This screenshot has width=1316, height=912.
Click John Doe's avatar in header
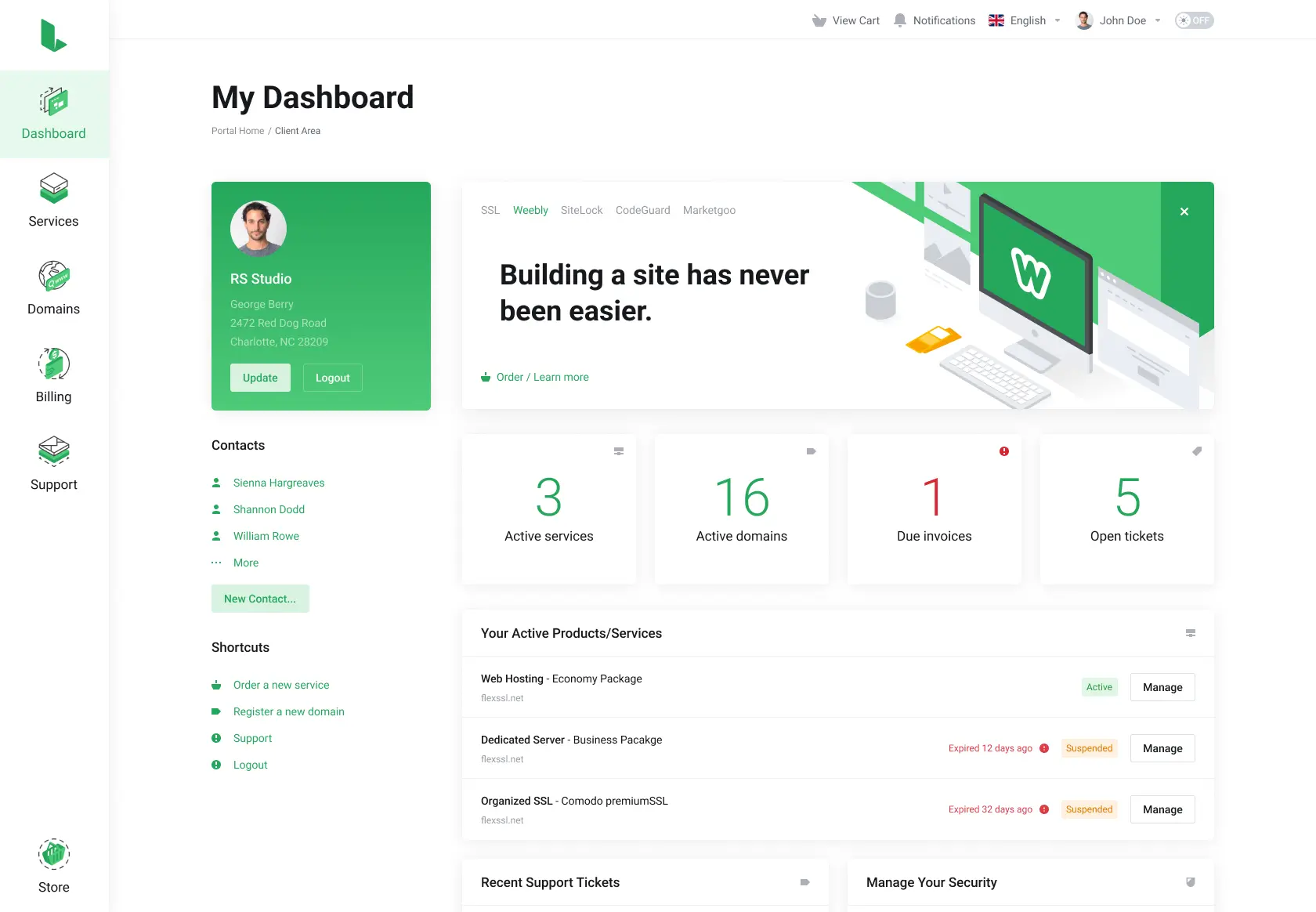tap(1084, 20)
